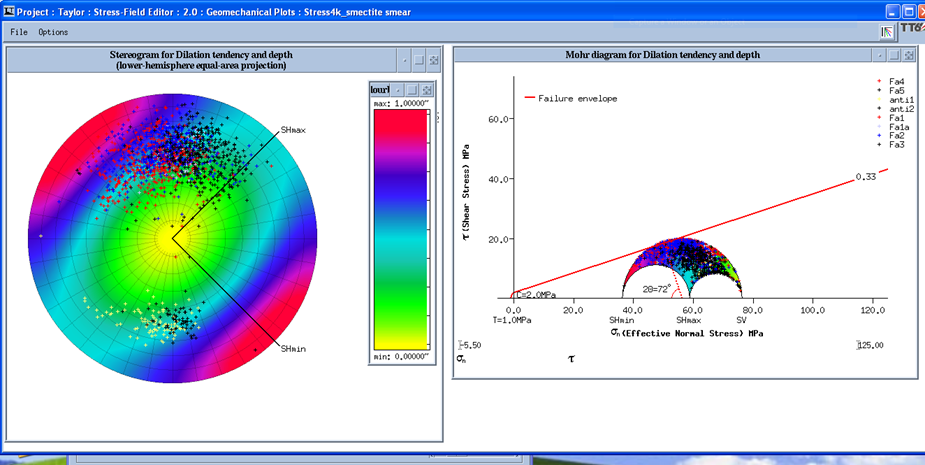Viewport: 925px width, 465px height.
Task: Click the 0.33 friction coefficient label
Action: [x=864, y=178]
